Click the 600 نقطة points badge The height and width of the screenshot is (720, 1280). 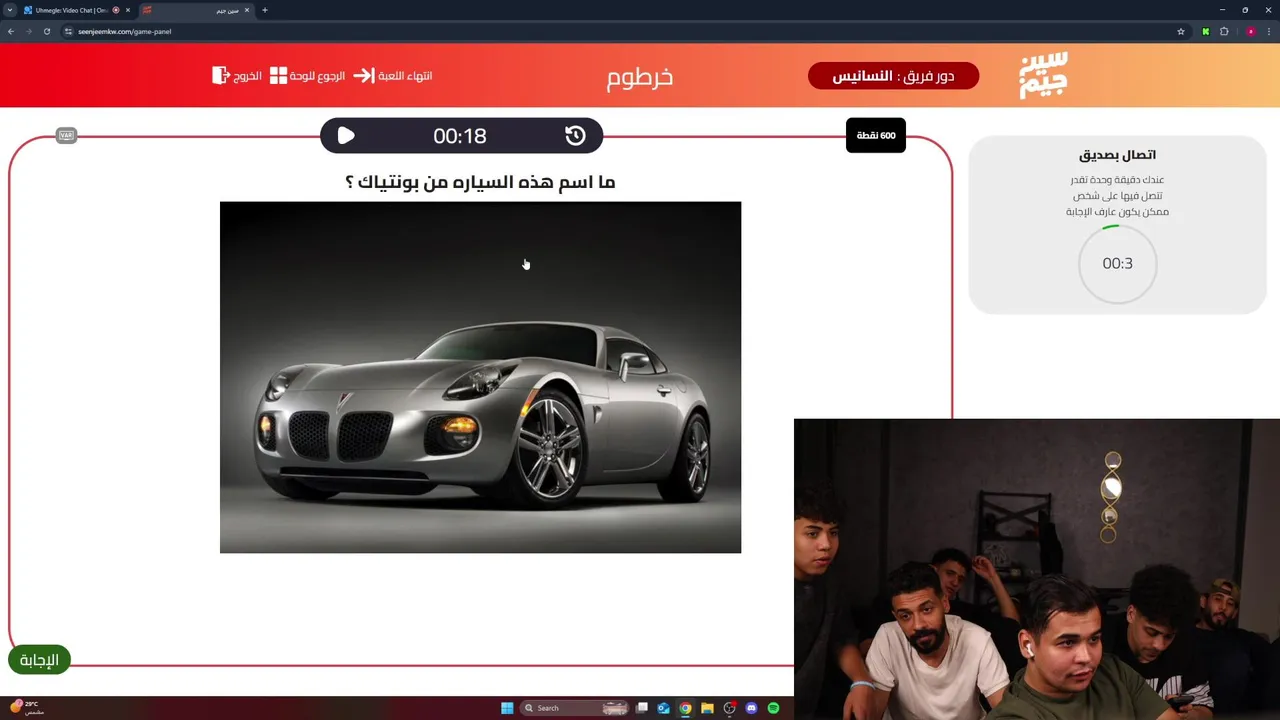tap(875, 135)
